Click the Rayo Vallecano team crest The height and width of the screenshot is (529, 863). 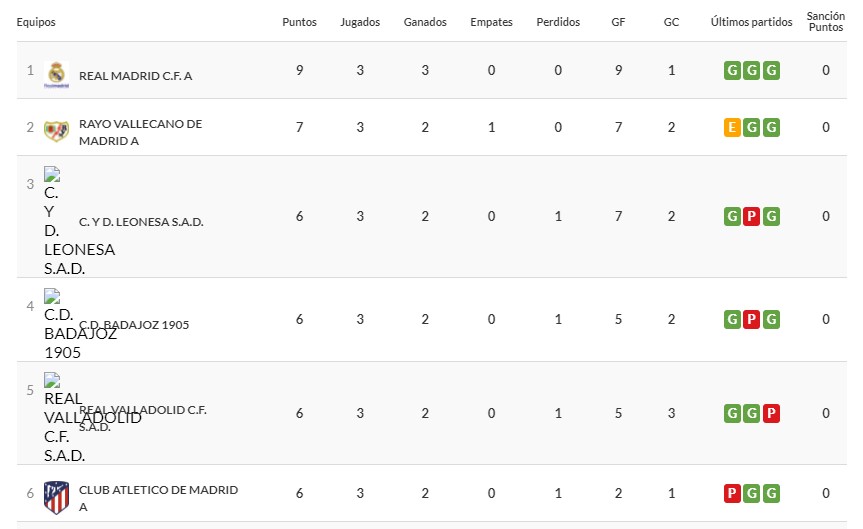click(56, 130)
